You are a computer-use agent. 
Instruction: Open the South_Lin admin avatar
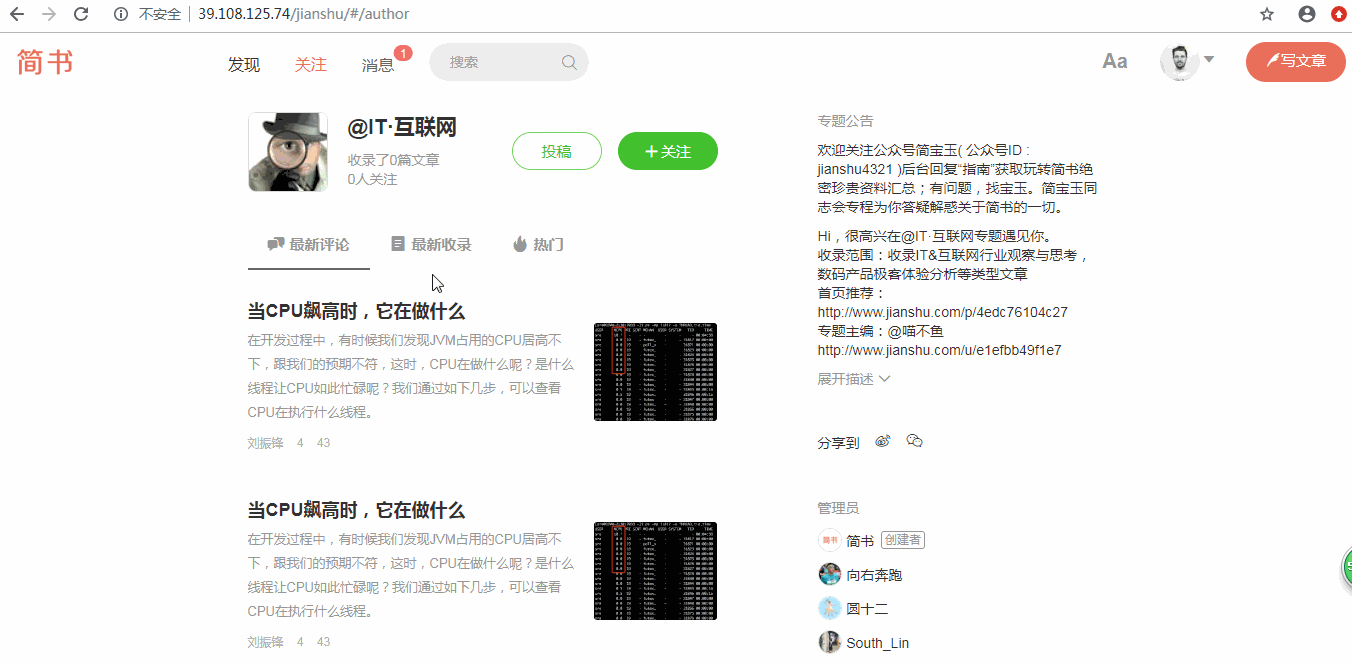[x=830, y=642]
